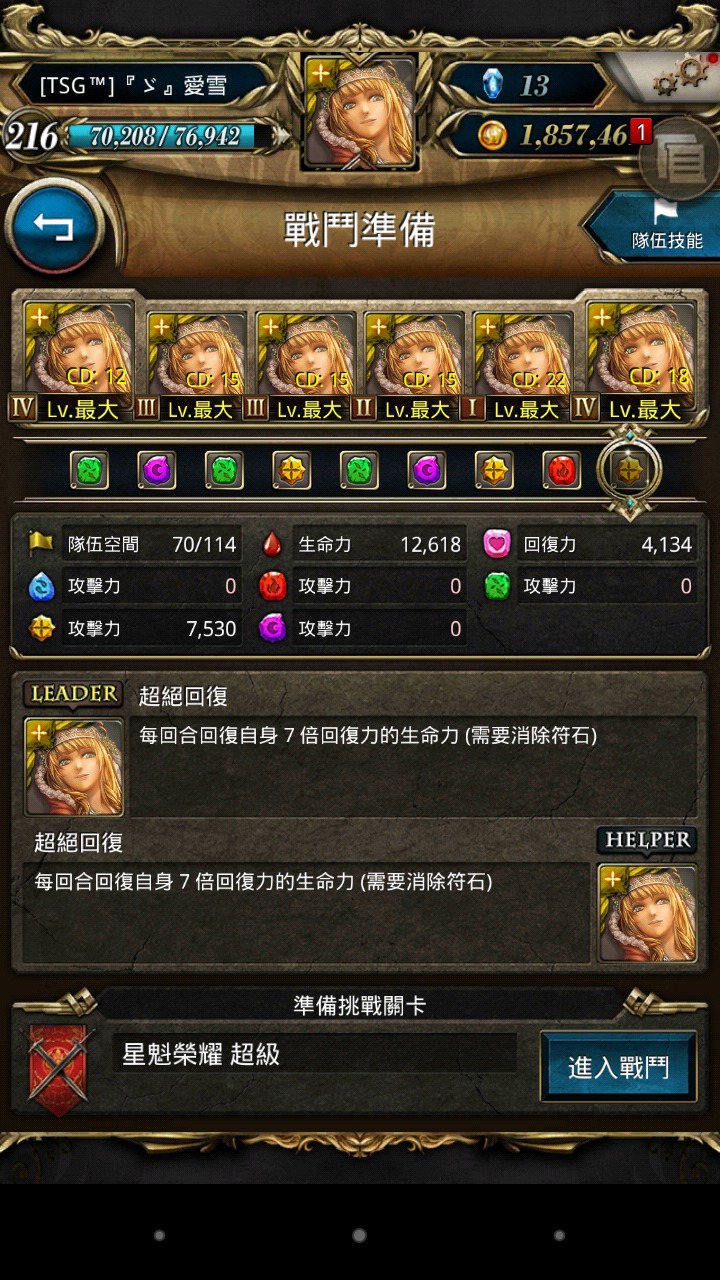
Task: Open the 隊伍技能 team skill flag
Action: [656, 226]
